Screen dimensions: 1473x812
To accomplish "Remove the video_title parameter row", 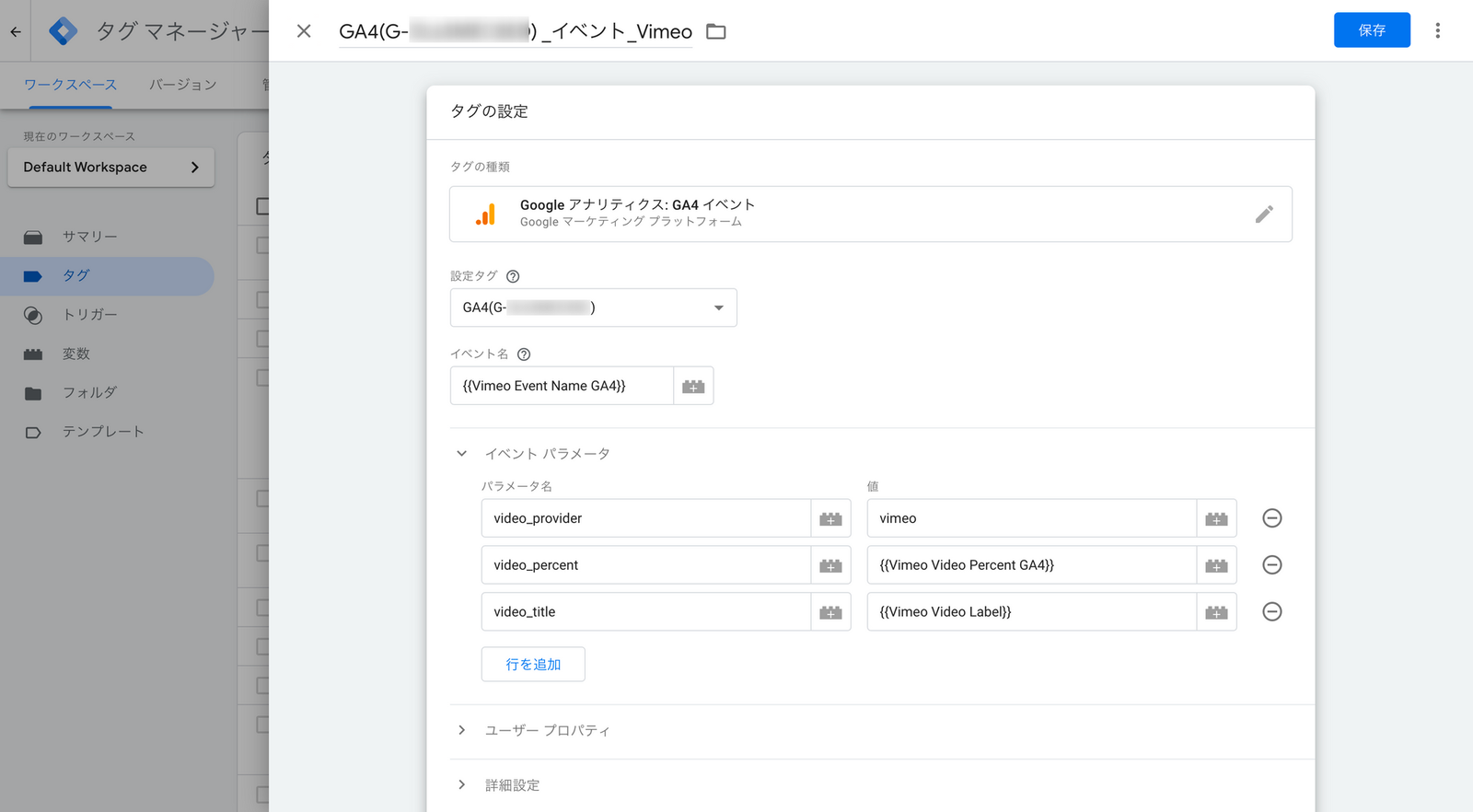I will point(1272,611).
